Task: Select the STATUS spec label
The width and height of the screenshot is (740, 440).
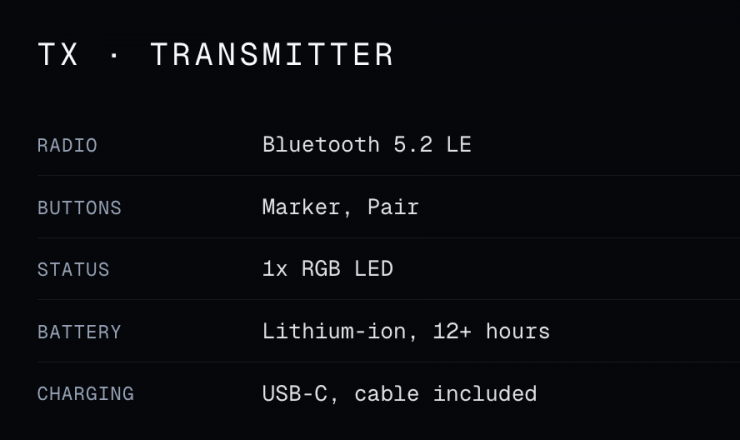Action: click(73, 270)
